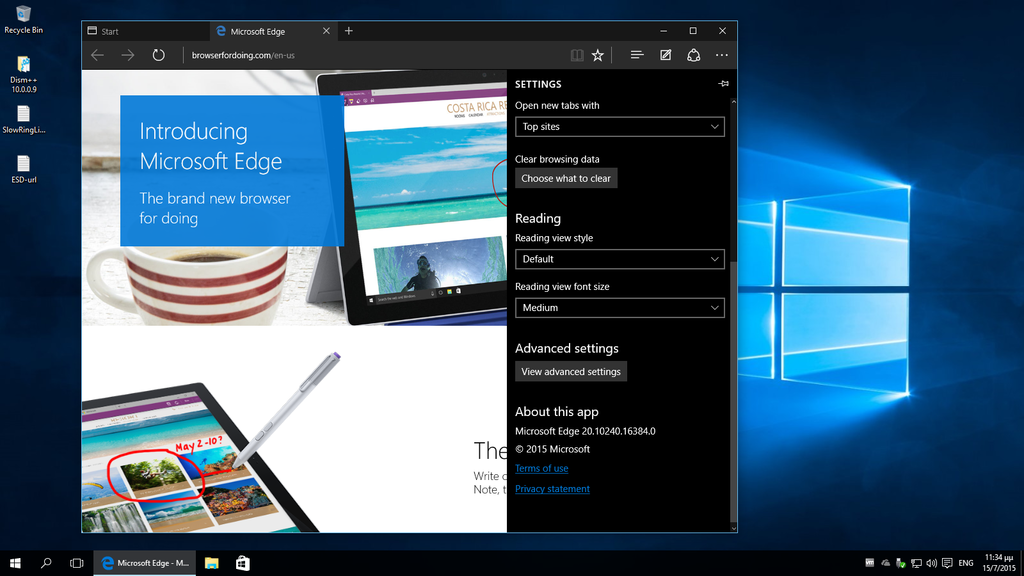Click the Refresh page icon
The height and width of the screenshot is (576, 1024).
click(x=158, y=55)
